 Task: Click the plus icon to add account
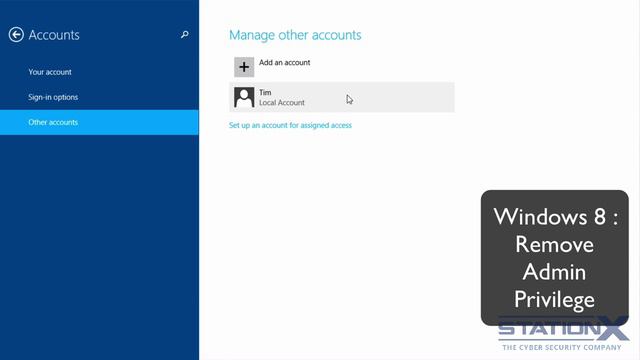[x=244, y=67]
